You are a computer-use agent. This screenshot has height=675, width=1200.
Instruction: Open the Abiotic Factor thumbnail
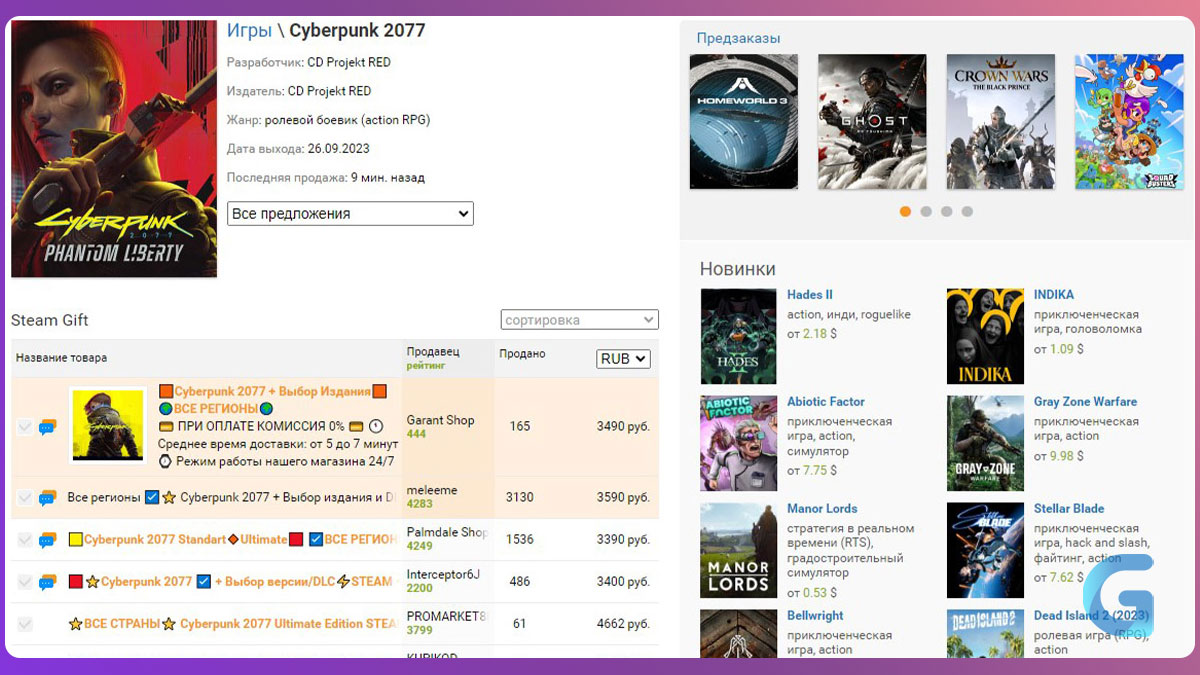tap(739, 443)
